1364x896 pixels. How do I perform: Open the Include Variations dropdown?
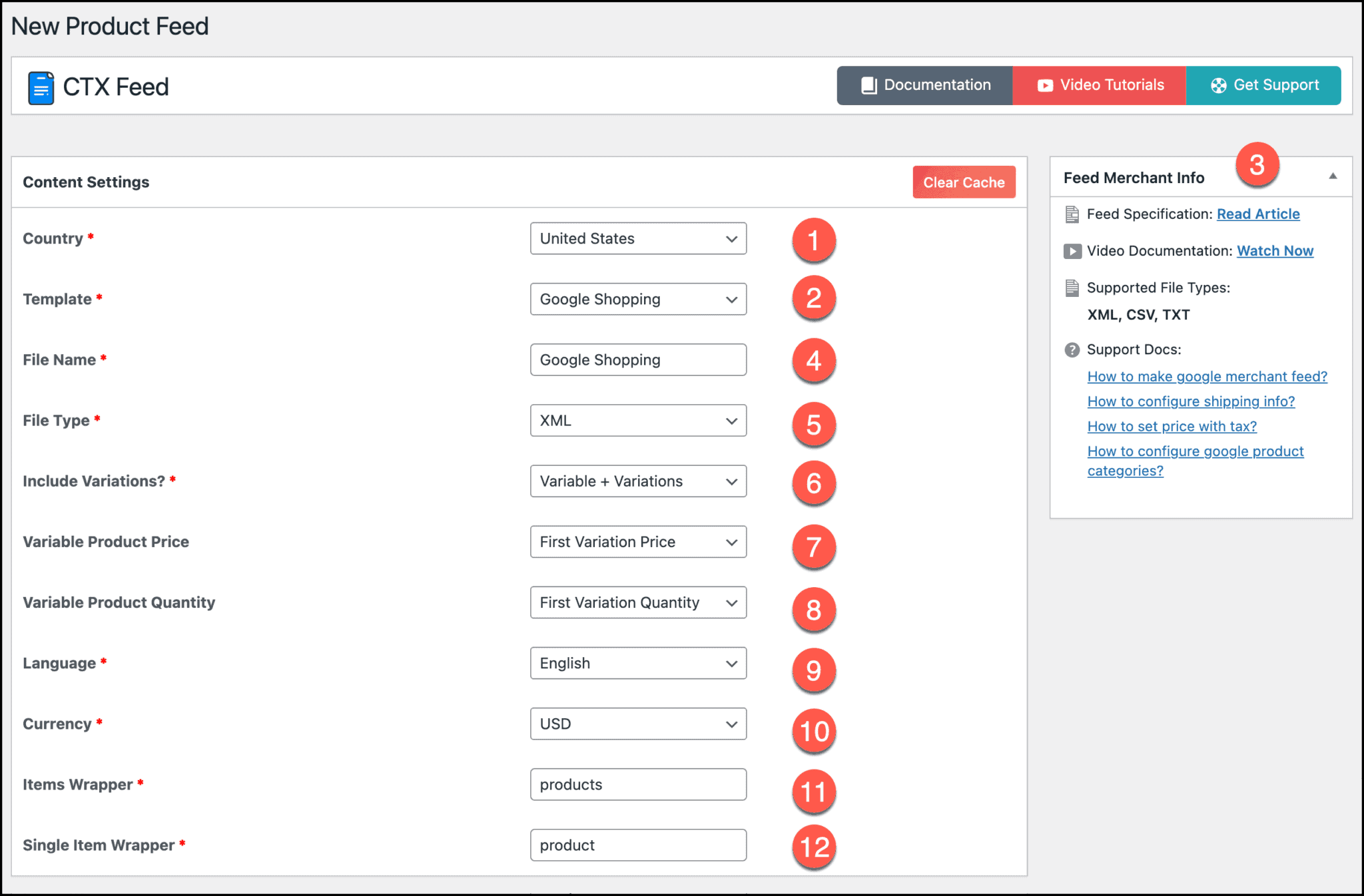pyautogui.click(x=637, y=481)
